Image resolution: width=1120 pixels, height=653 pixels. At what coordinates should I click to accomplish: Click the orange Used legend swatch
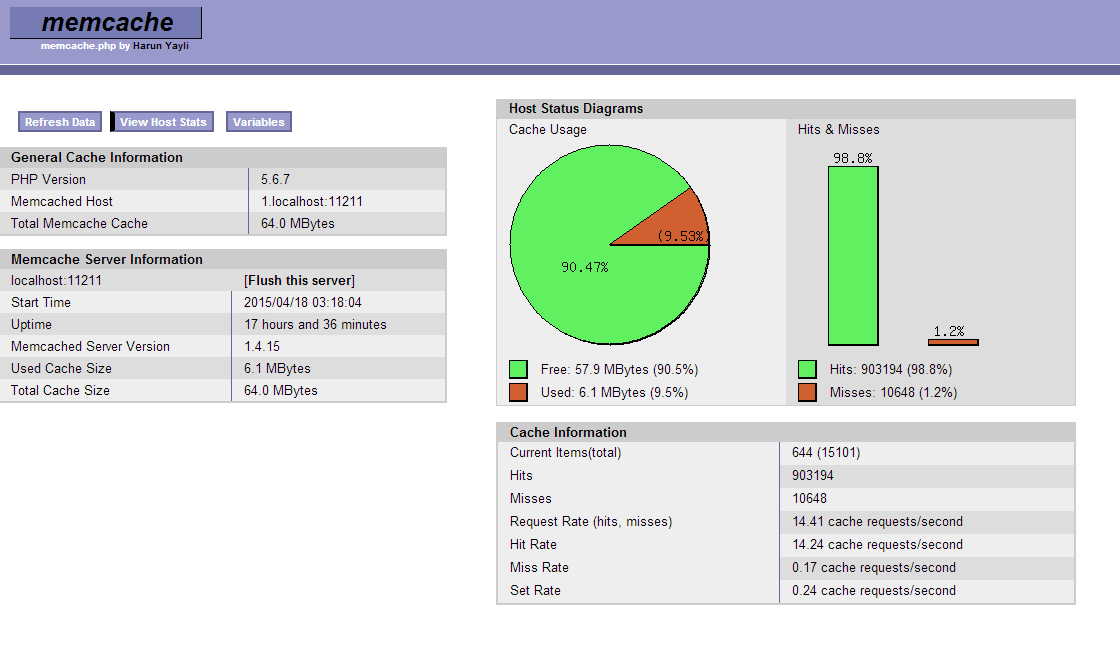(x=518, y=392)
